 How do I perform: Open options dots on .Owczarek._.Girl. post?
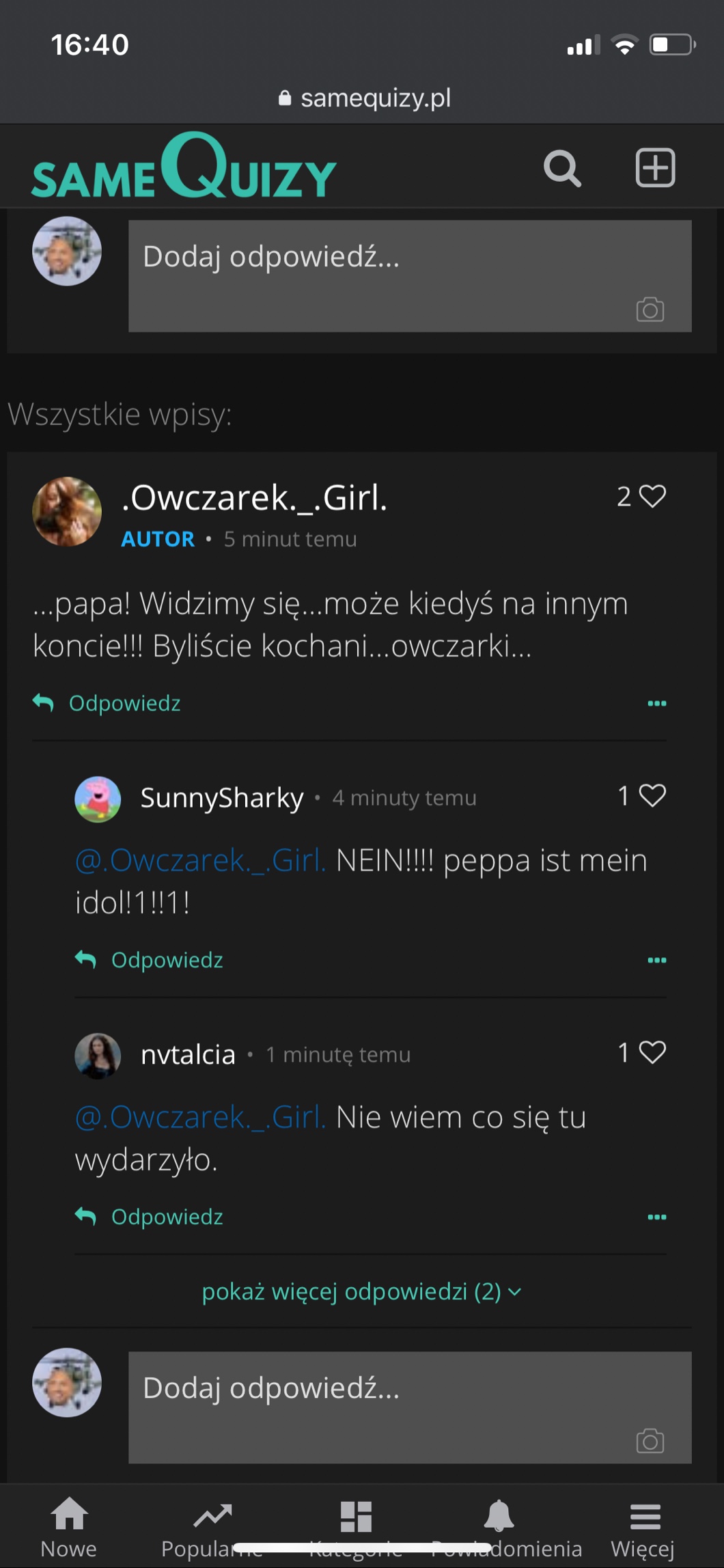point(656,703)
